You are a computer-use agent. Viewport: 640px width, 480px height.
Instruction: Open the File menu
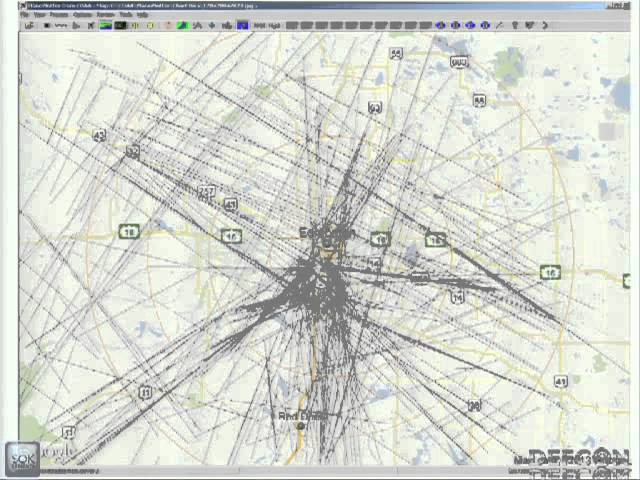24,15
